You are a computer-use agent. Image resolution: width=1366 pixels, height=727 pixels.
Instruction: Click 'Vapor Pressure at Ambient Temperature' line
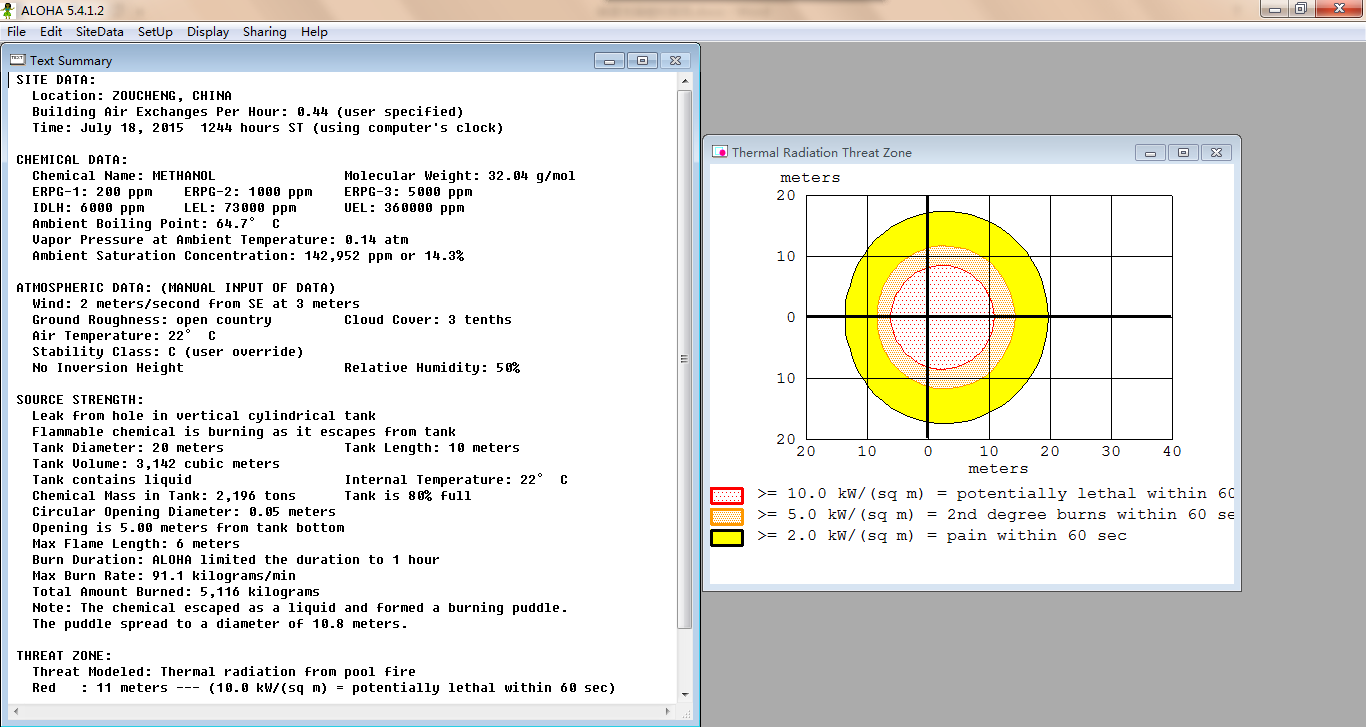coord(220,240)
